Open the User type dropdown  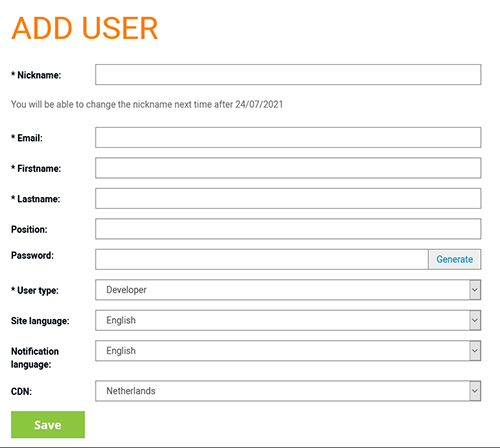coord(288,290)
